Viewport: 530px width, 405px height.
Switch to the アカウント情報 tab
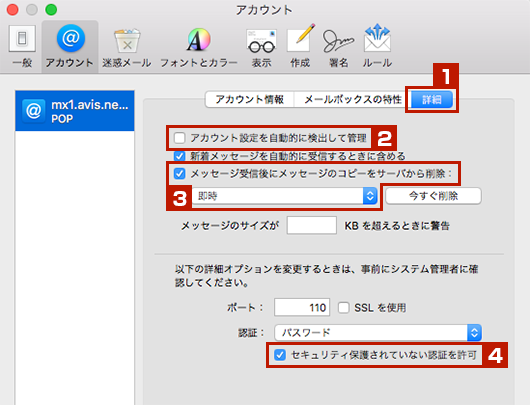pyautogui.click(x=250, y=99)
